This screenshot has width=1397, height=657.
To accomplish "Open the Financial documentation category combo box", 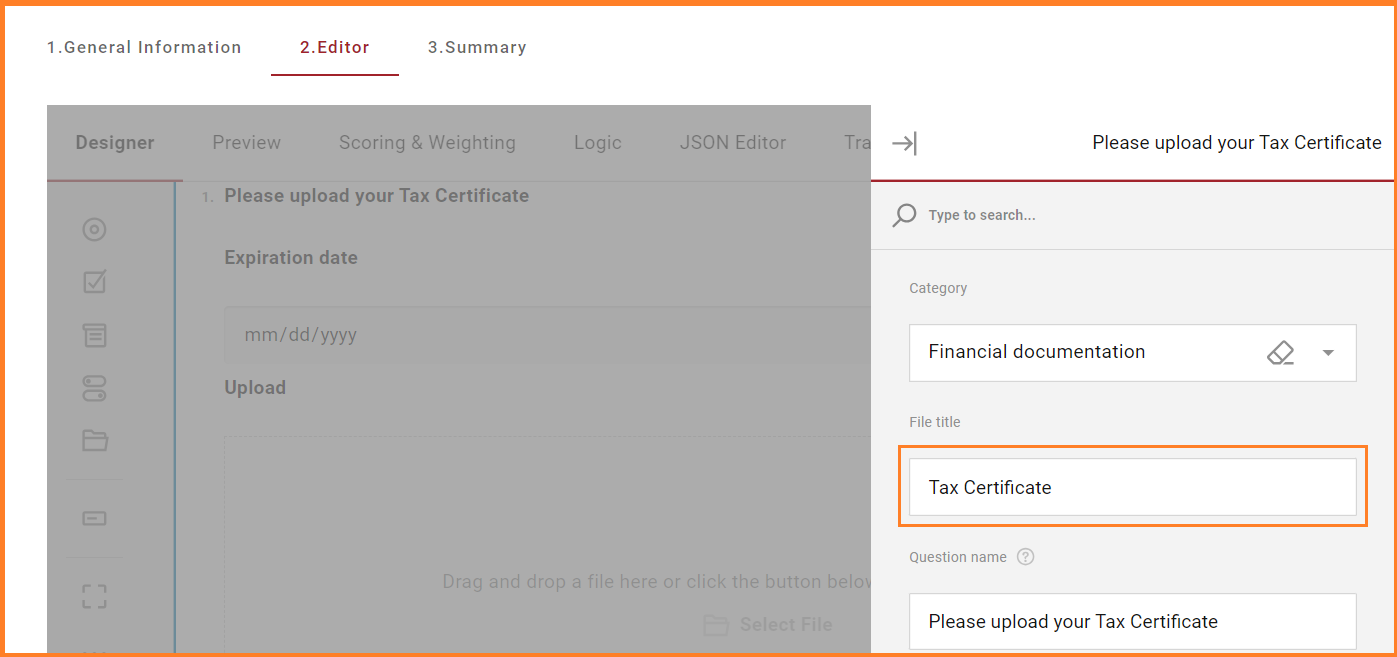I will (x=1080, y=353).
